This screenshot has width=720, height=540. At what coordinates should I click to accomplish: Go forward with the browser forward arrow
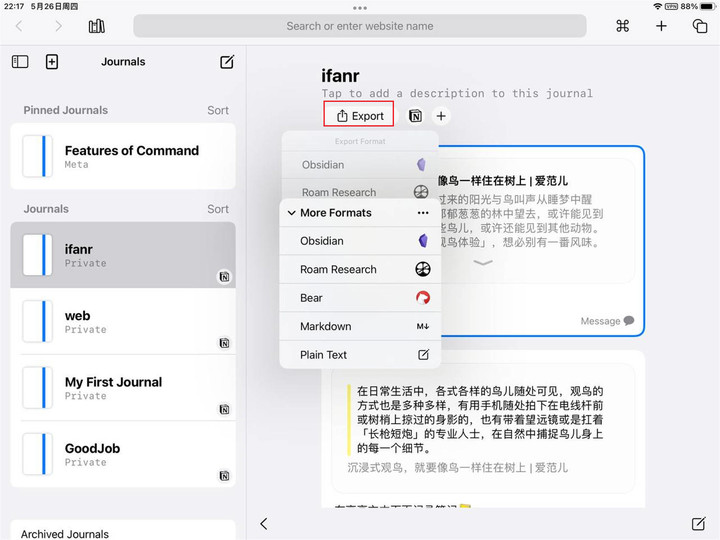click(x=58, y=26)
